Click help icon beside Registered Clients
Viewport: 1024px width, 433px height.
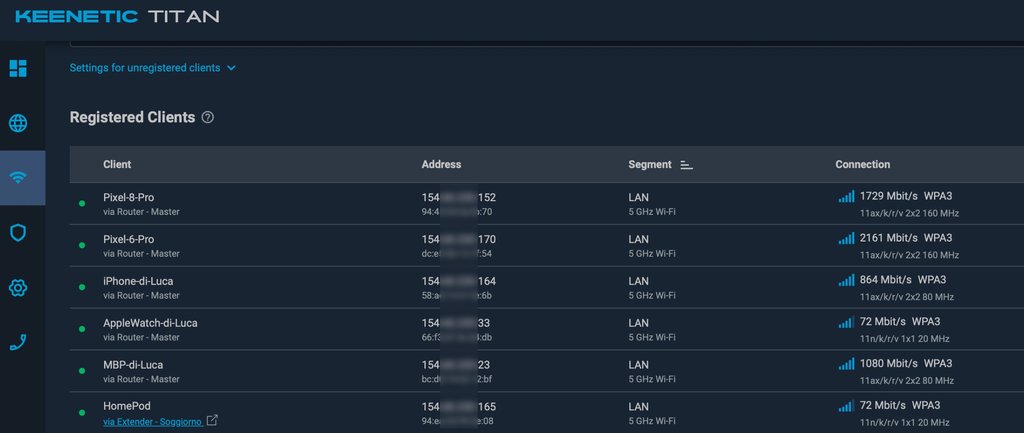tap(208, 118)
